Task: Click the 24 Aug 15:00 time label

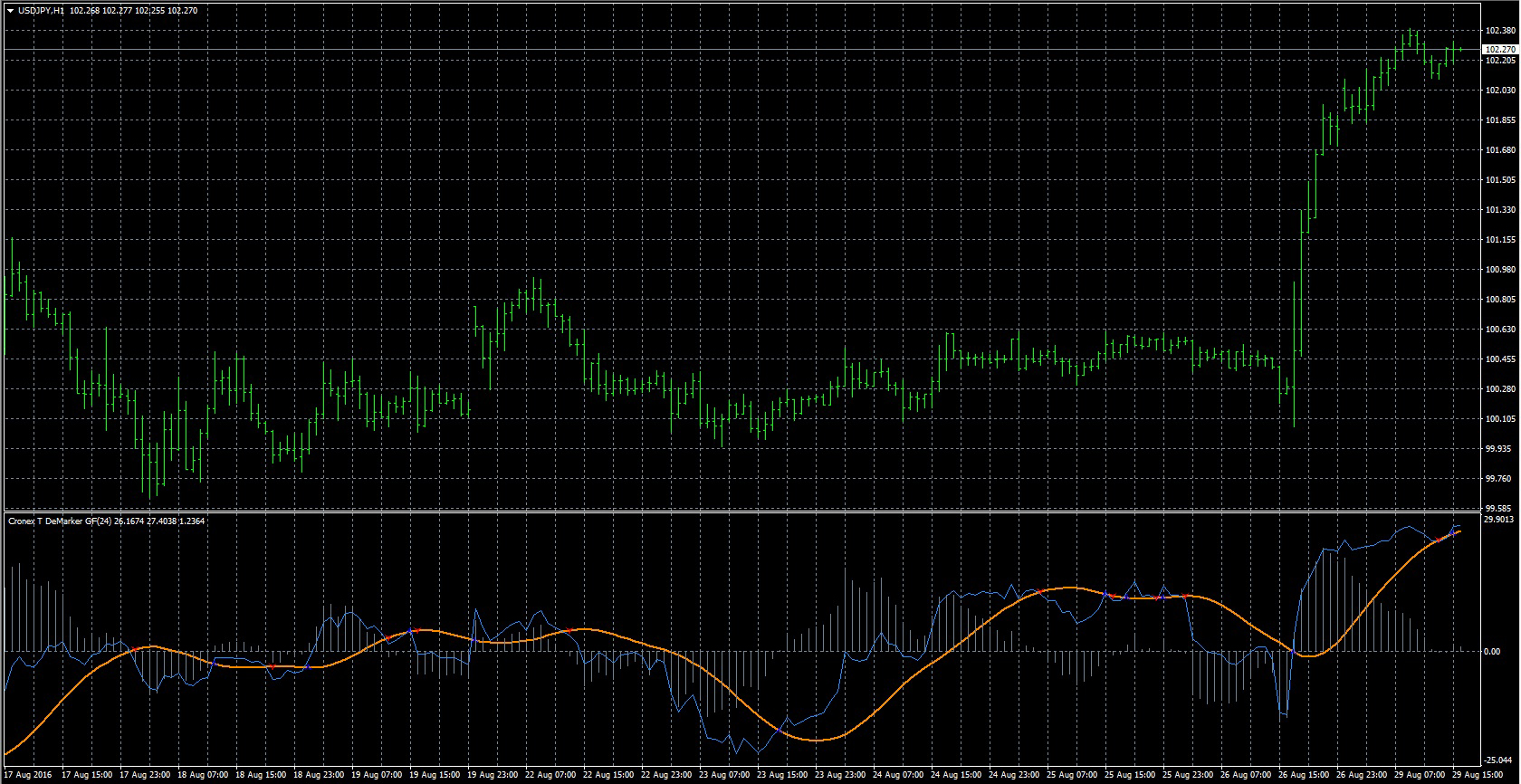Action: point(958,776)
